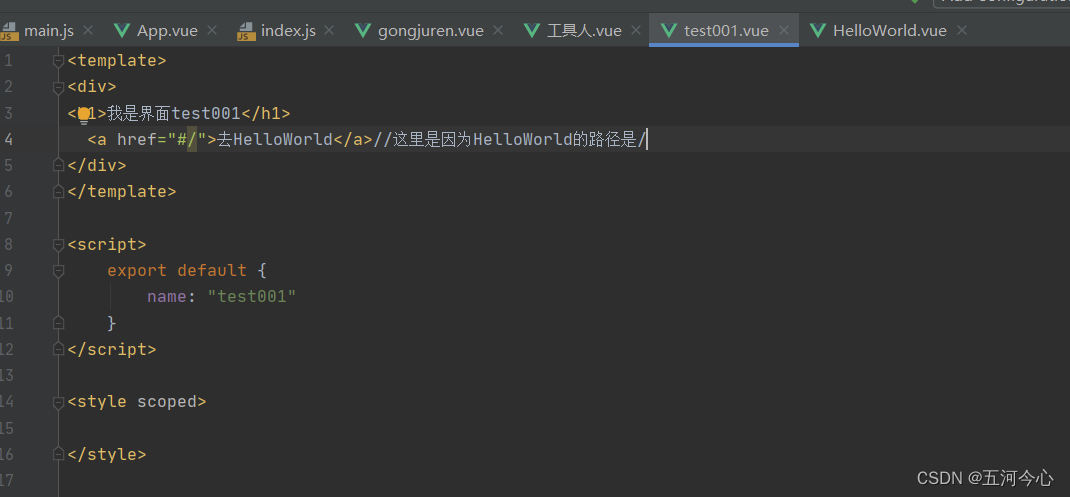Collapse the <style scoped> fold marker

pos(59,402)
